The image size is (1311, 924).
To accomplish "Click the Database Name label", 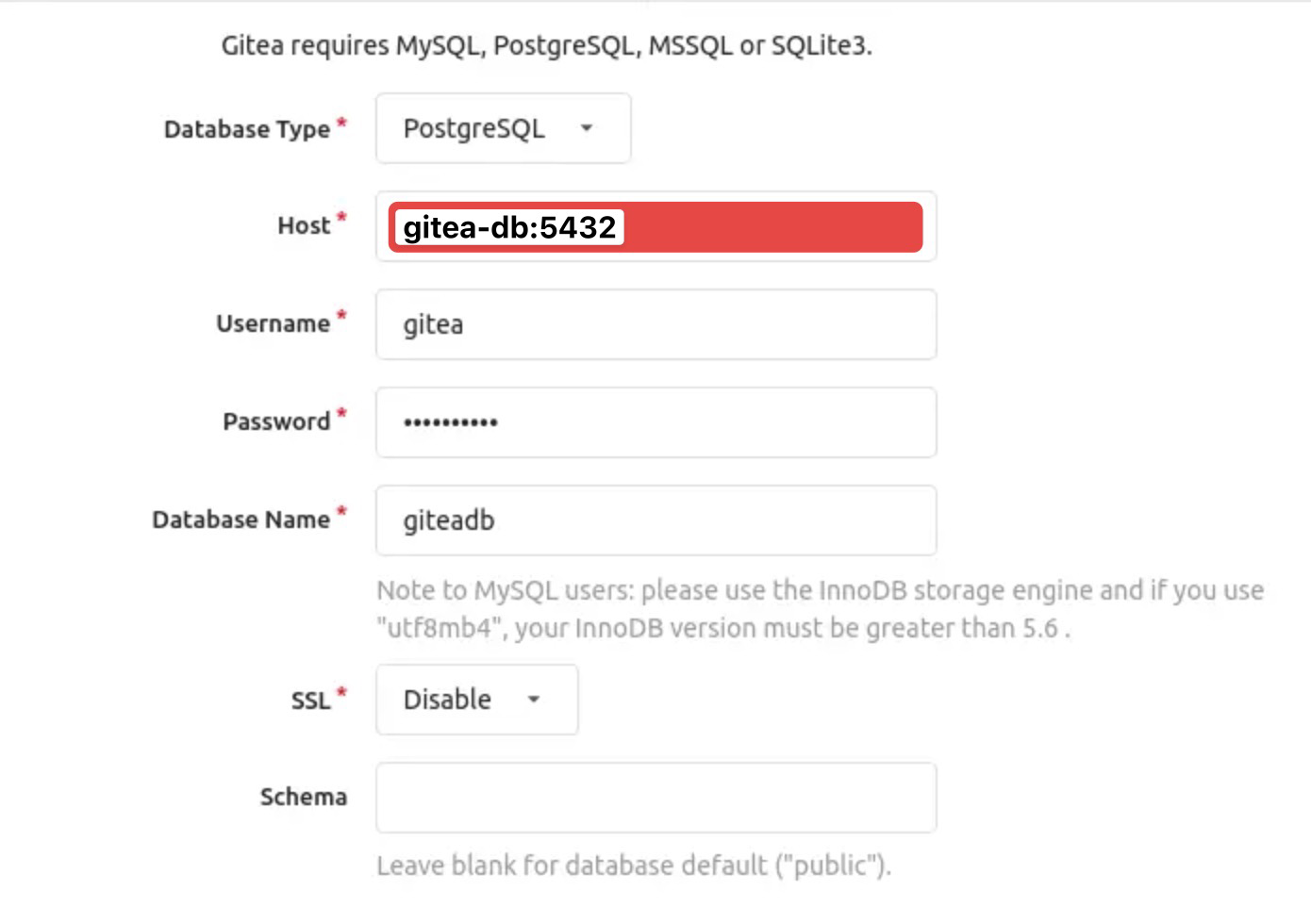I will (241, 520).
